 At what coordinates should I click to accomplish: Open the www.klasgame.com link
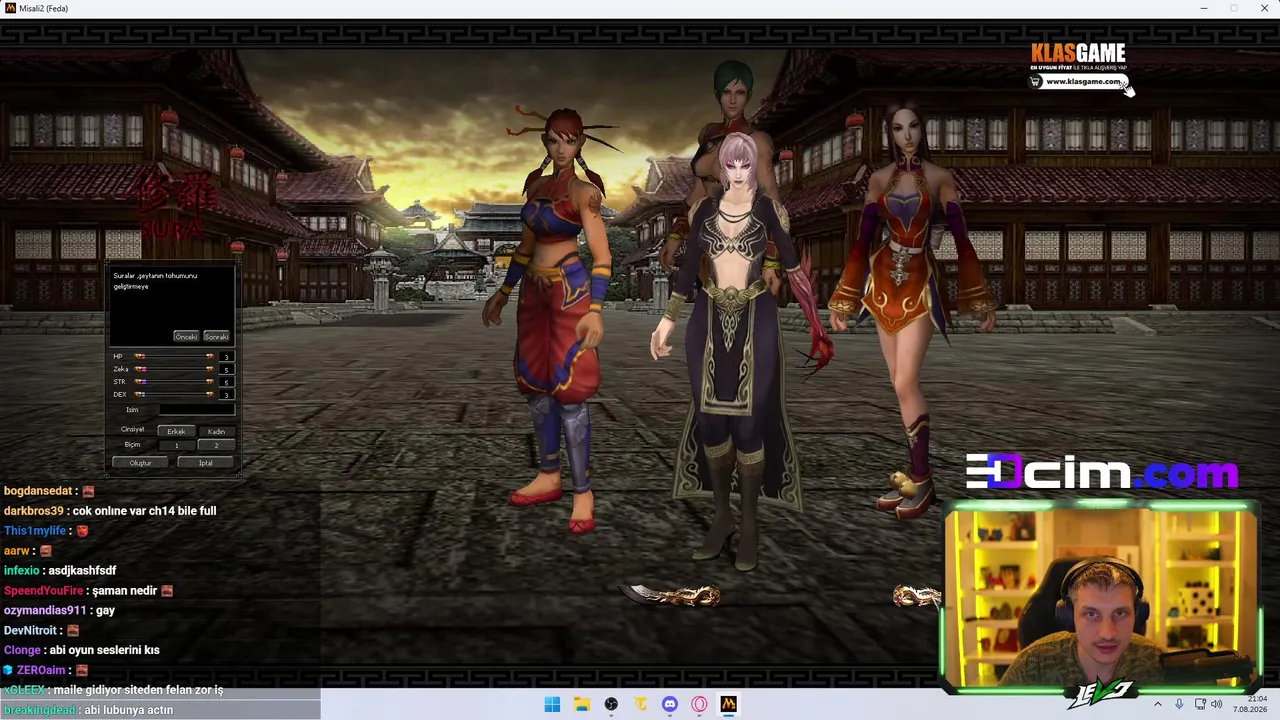click(1083, 82)
